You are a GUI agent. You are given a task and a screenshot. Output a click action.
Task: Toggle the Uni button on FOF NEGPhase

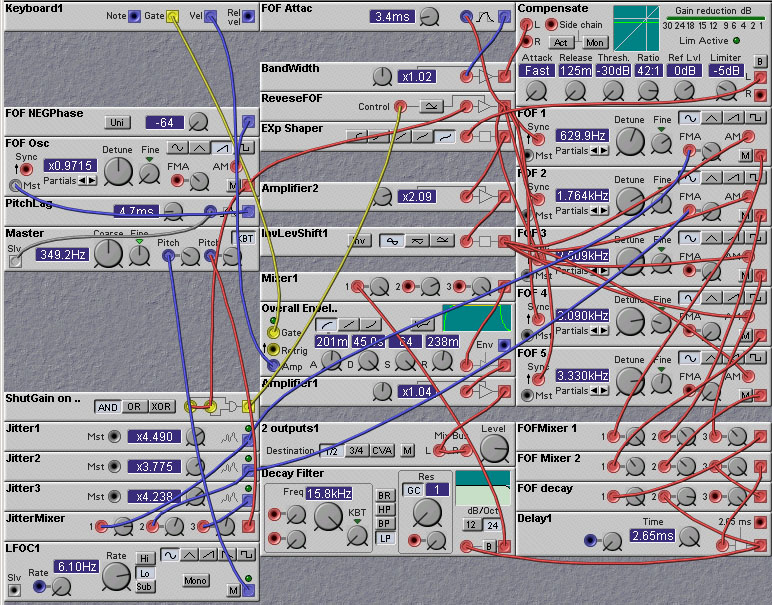[119, 122]
